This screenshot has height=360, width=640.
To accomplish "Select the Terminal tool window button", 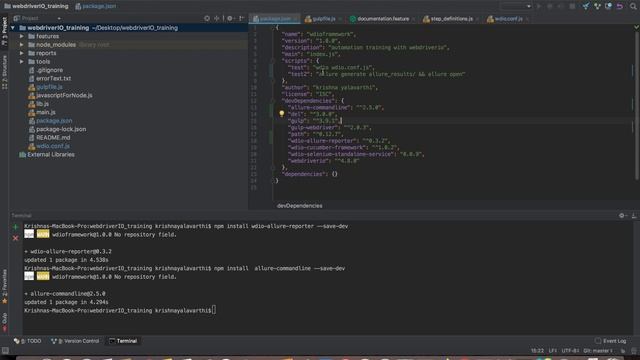I will [123, 341].
